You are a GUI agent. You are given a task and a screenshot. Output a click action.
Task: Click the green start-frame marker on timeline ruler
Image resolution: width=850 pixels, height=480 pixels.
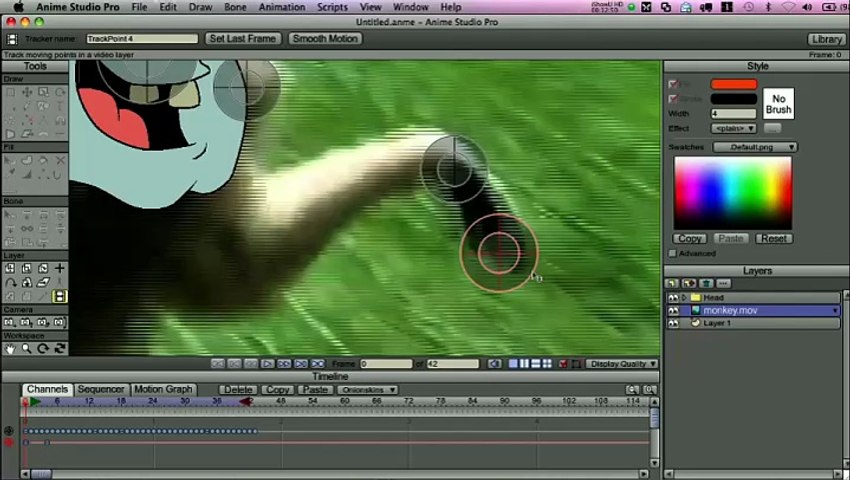click(35, 401)
